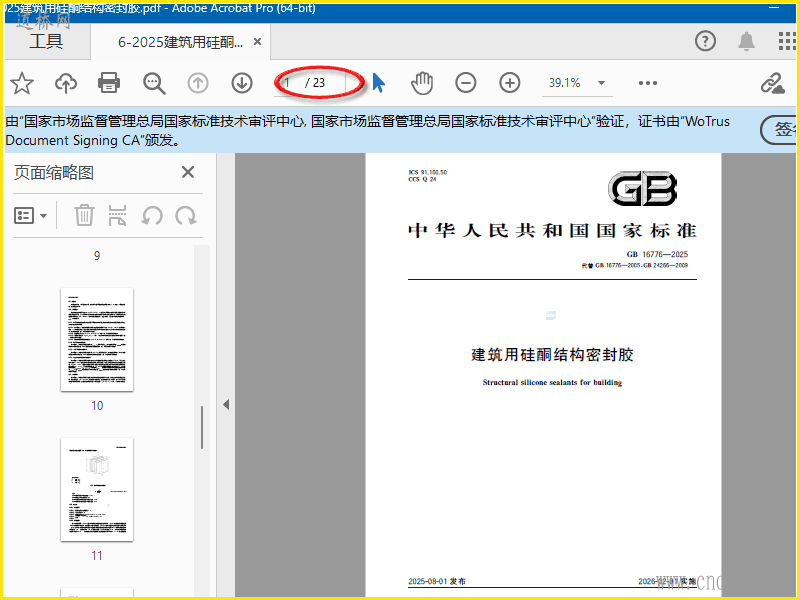
Task: Click the GB logo on the page
Action: [642, 188]
